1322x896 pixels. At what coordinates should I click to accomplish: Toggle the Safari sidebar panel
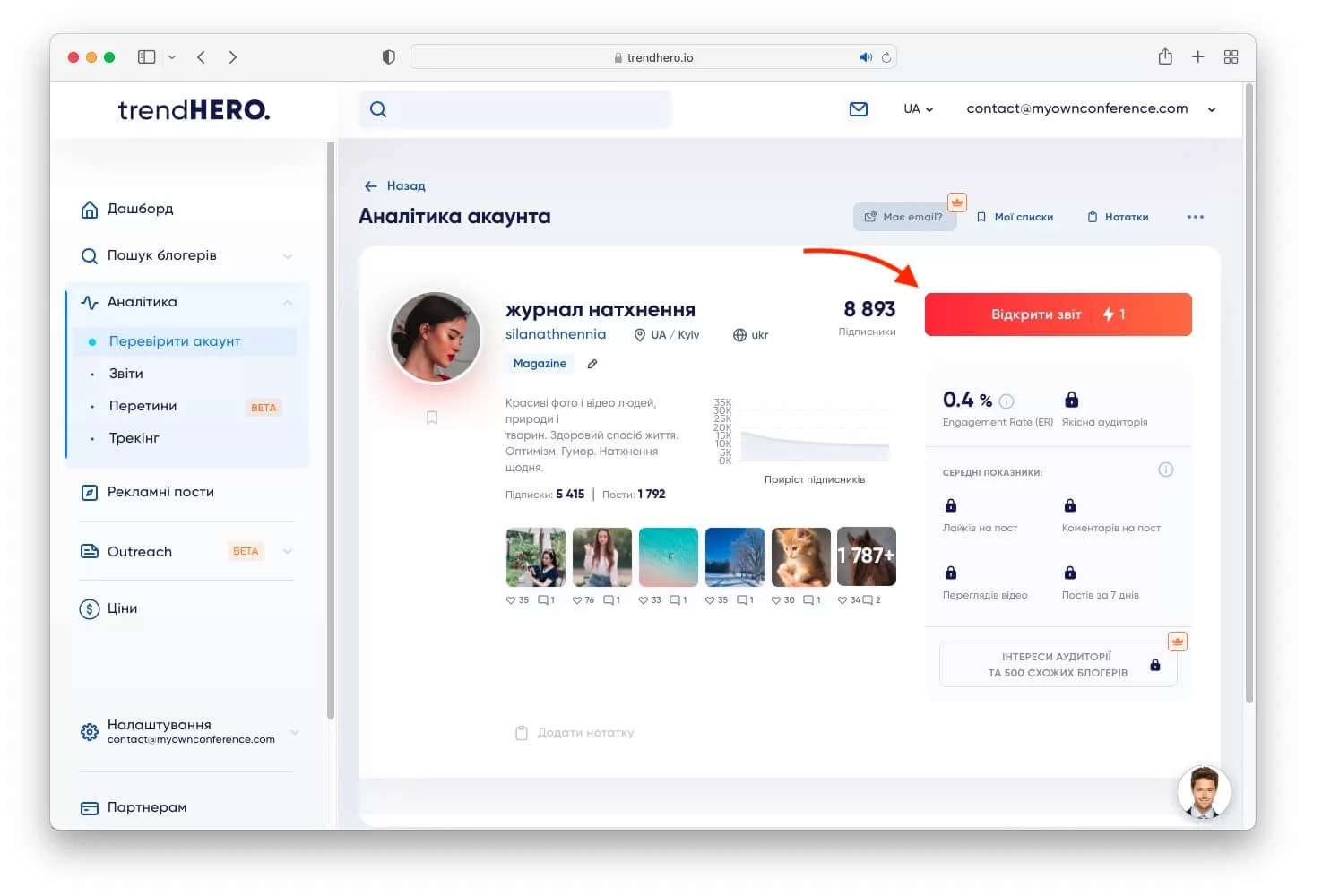click(x=146, y=57)
